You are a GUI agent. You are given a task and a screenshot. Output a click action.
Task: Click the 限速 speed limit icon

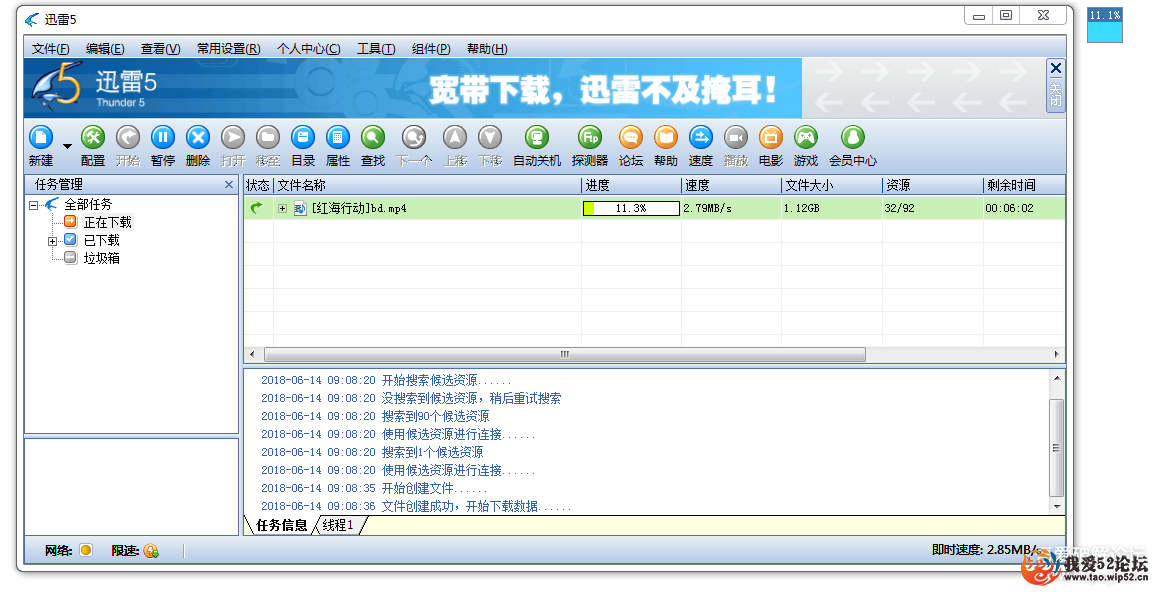pos(151,550)
